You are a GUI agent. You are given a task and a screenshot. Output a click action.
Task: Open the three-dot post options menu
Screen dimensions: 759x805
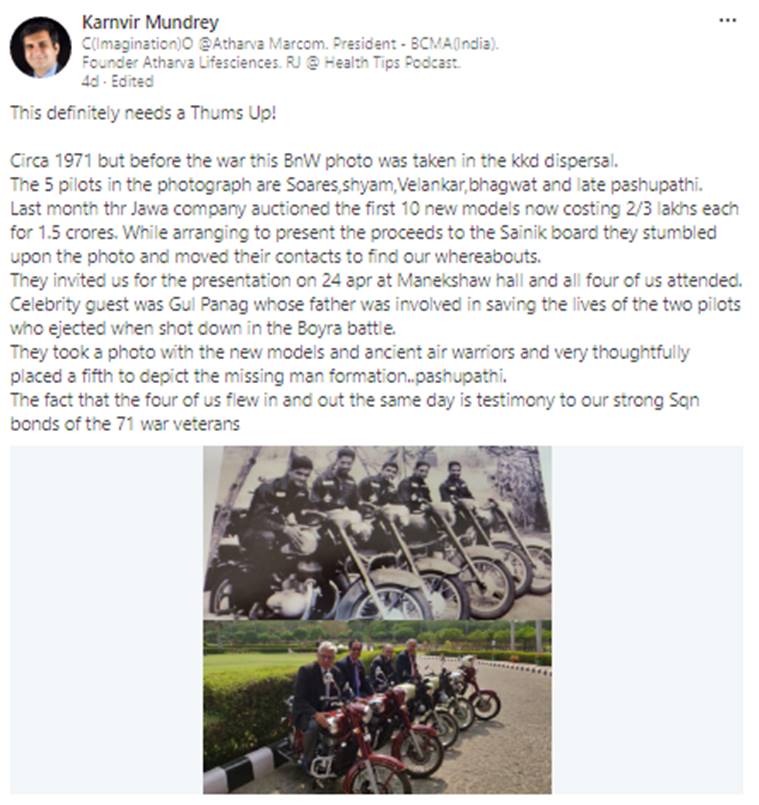tap(727, 21)
